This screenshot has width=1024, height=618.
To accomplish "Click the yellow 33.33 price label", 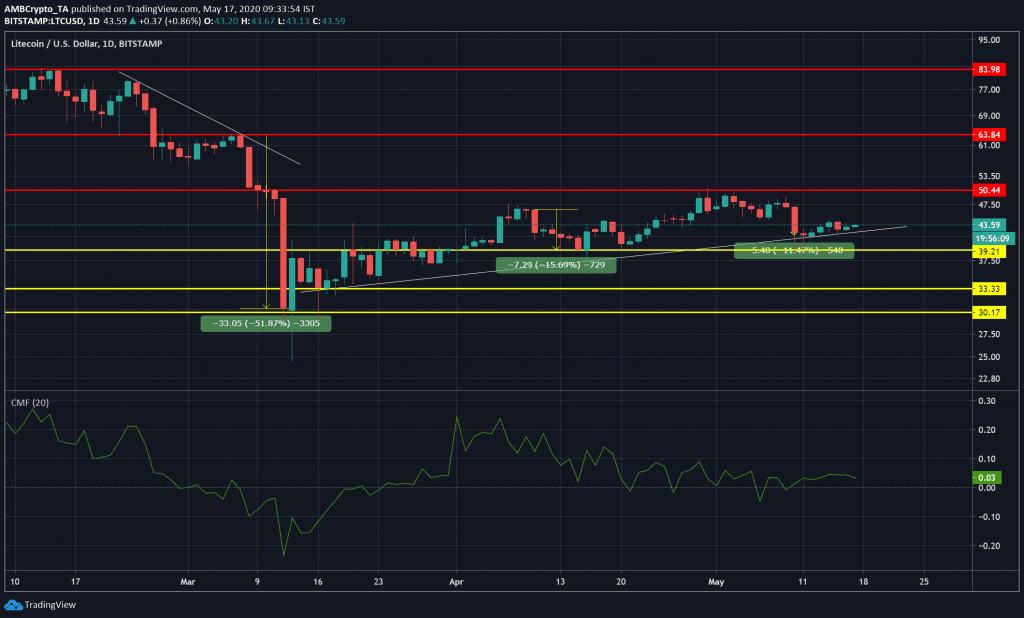I will (989, 289).
